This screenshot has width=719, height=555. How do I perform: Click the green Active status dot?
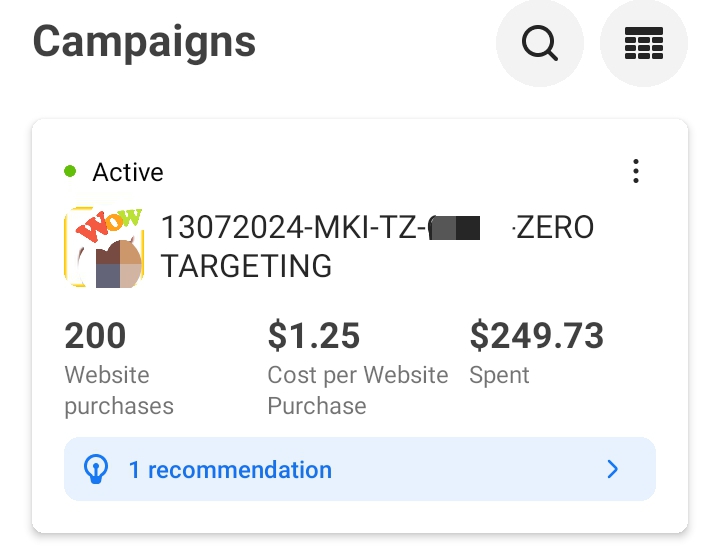coord(70,171)
